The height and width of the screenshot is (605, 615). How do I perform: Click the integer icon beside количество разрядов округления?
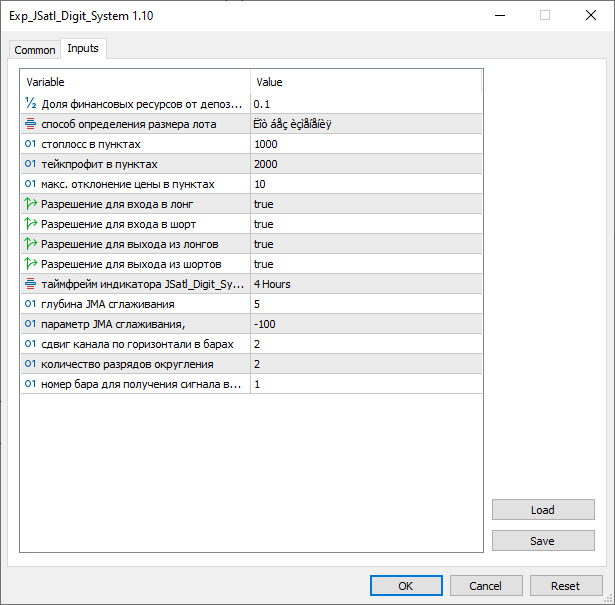[x=30, y=363]
